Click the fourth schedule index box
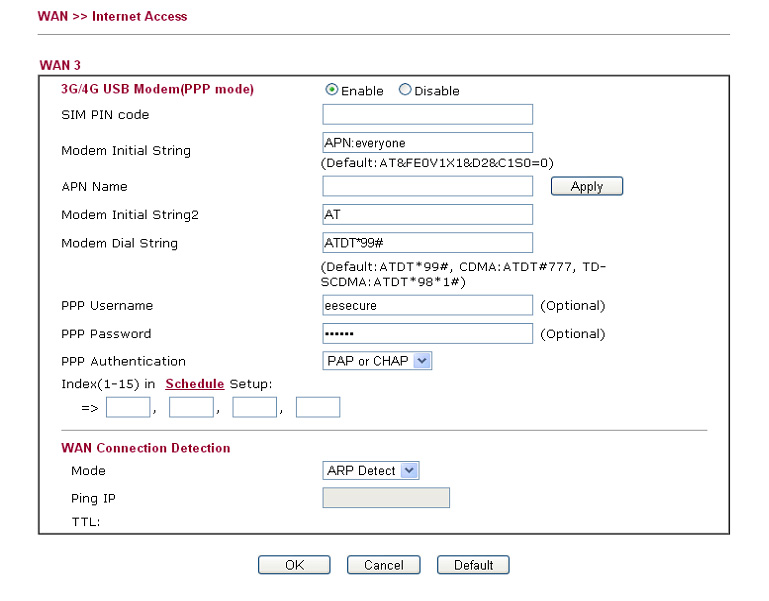The image size is (769, 601). coord(318,407)
